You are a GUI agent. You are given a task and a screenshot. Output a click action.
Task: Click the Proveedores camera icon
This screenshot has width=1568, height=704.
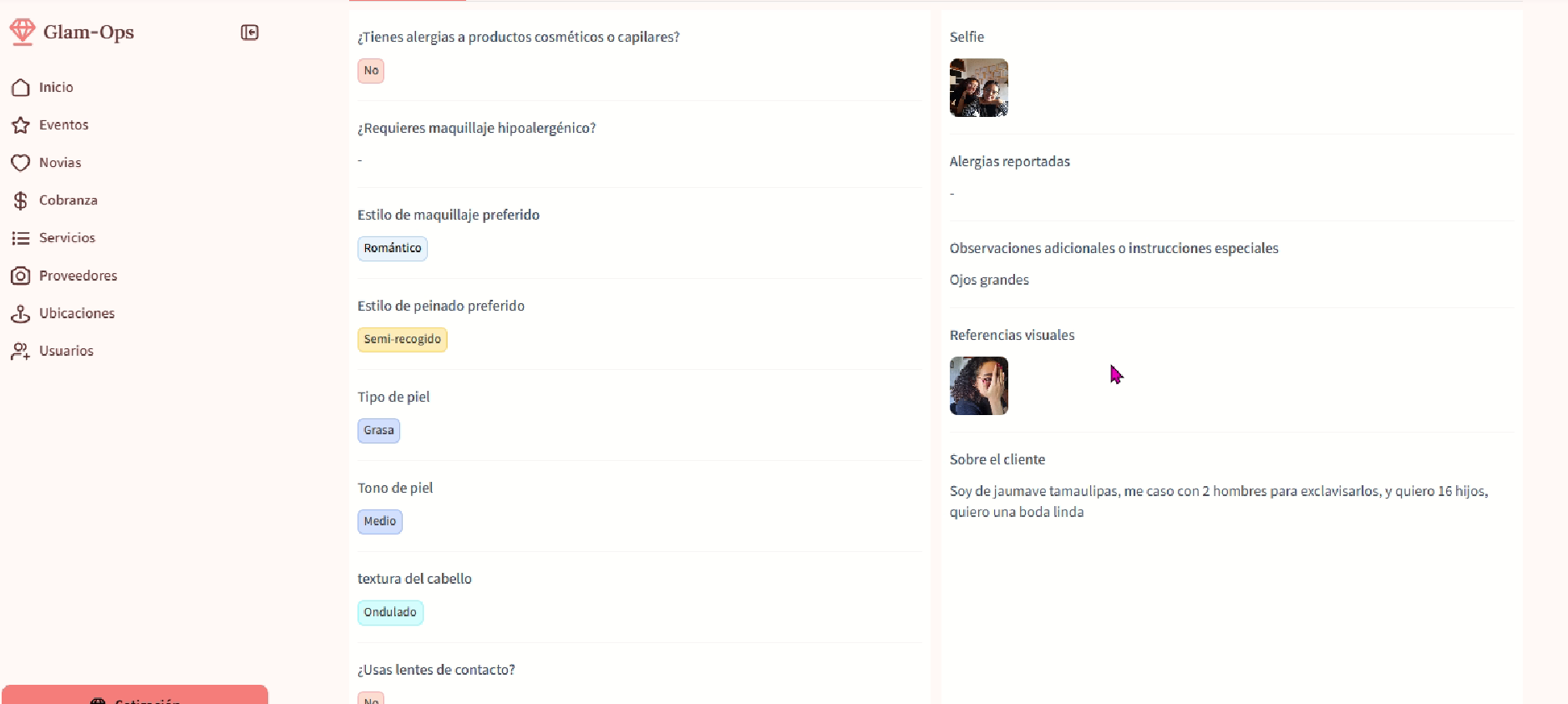21,276
